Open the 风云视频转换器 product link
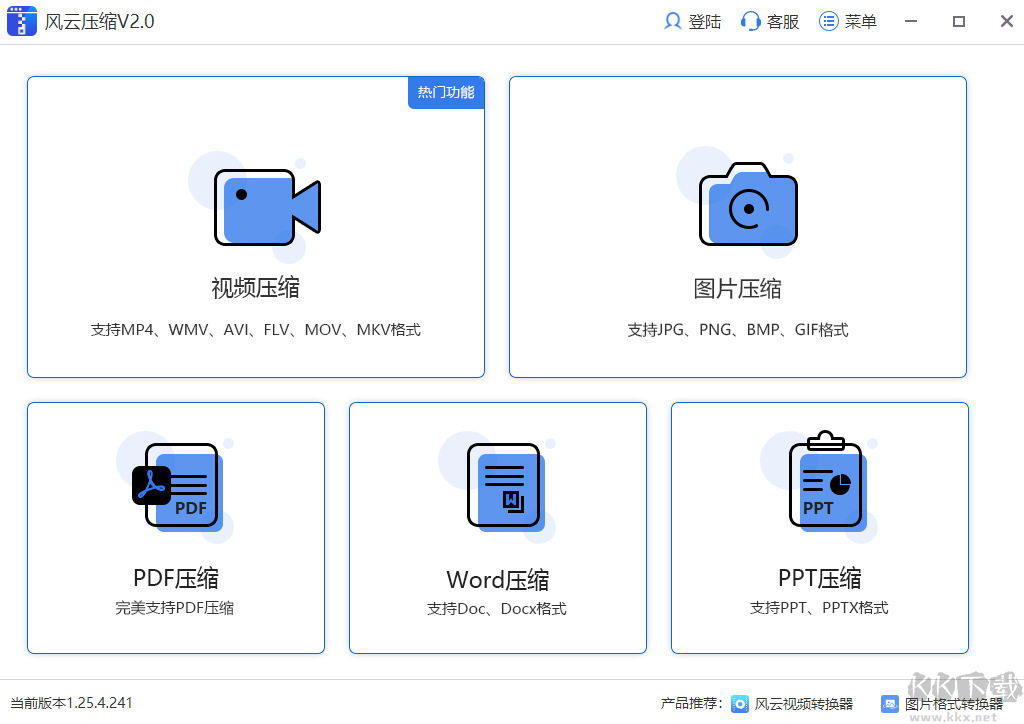The width and height of the screenshot is (1024, 724). pos(803,703)
